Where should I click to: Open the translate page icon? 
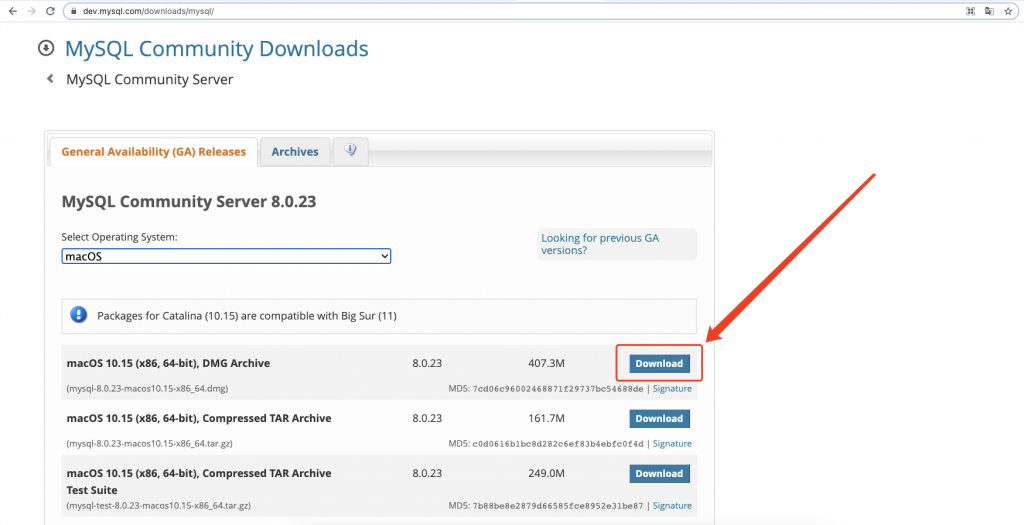pyautogui.click(x=989, y=11)
